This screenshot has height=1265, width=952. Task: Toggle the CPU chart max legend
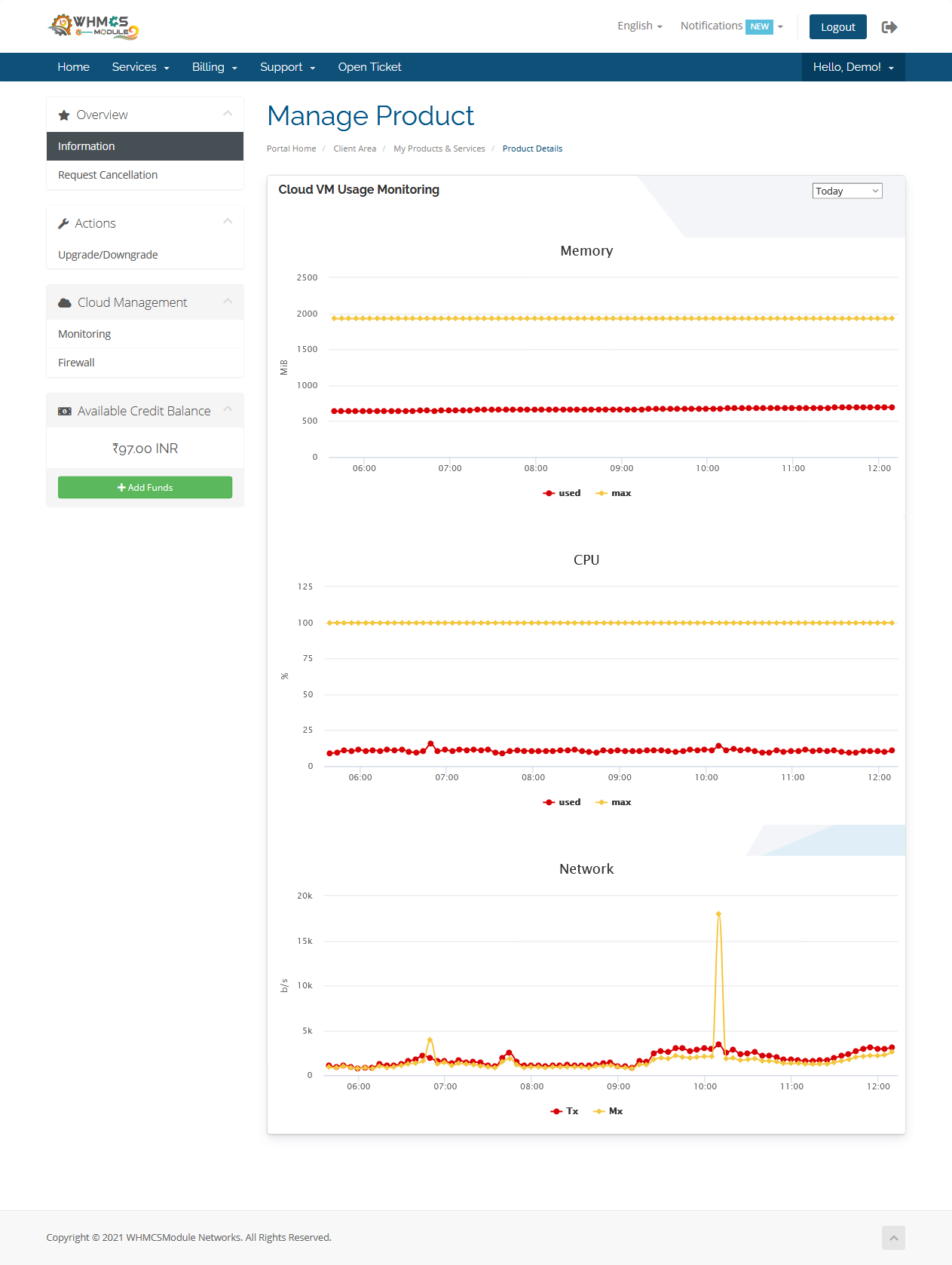coord(613,802)
